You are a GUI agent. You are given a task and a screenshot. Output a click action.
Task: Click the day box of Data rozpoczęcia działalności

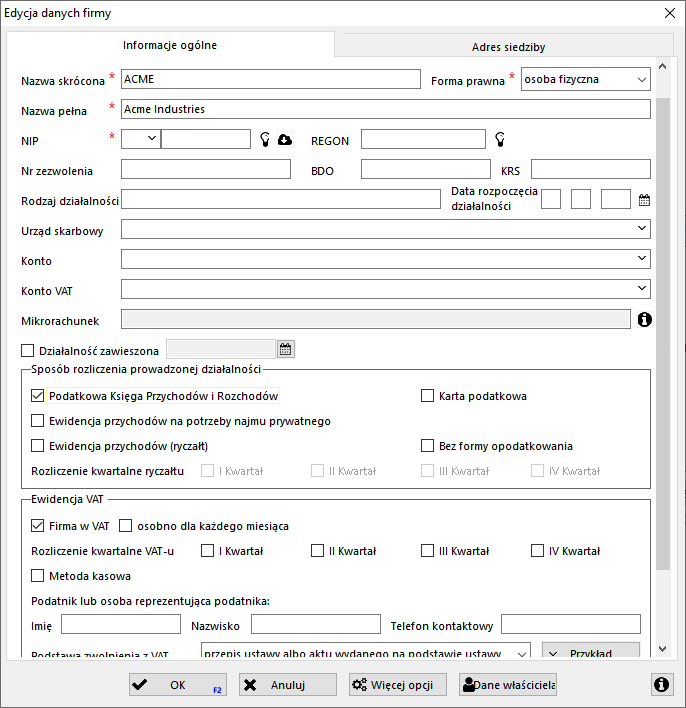pyautogui.click(x=551, y=199)
